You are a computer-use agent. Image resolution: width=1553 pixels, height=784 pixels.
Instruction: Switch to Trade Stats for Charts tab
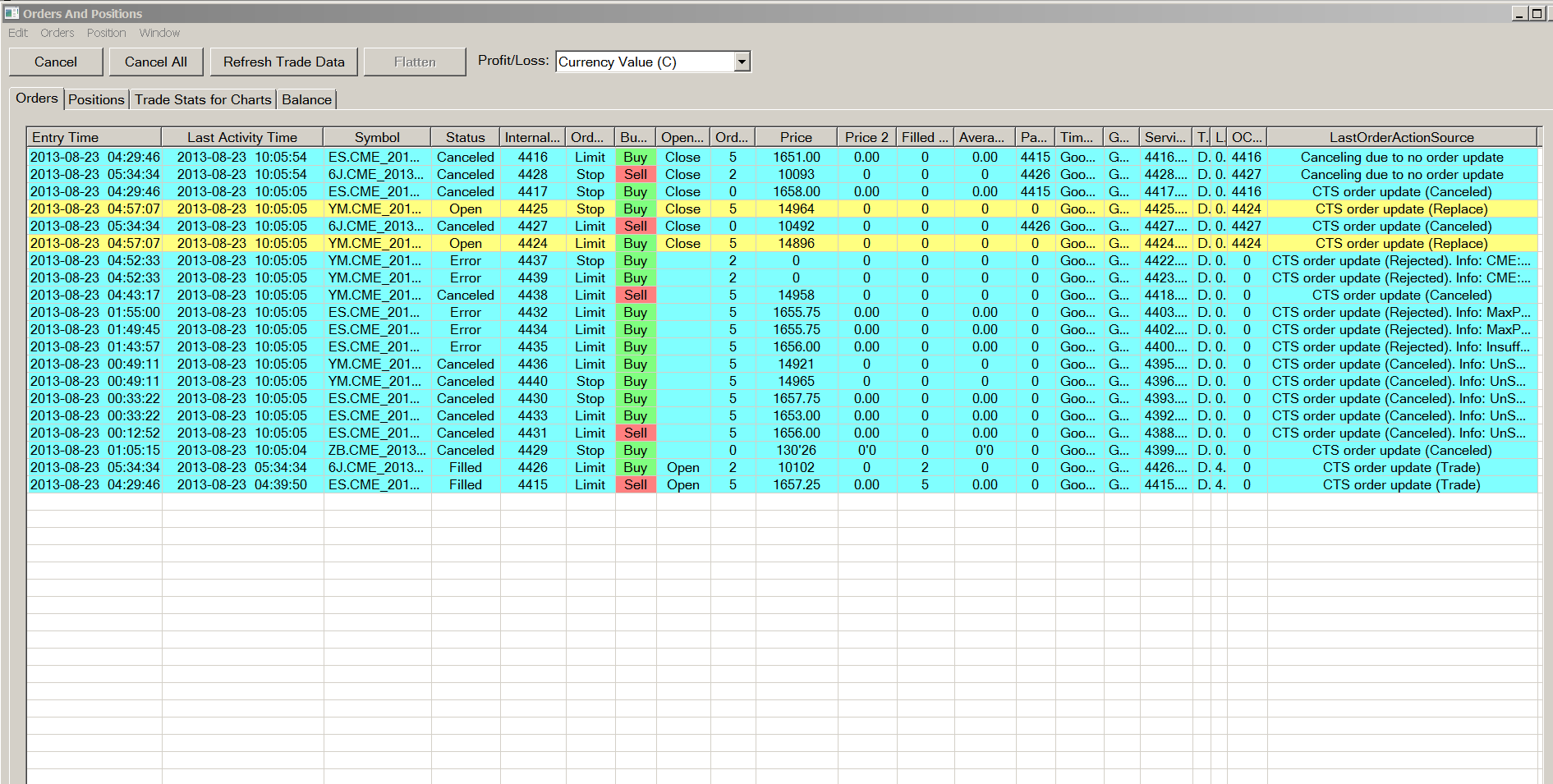tap(203, 99)
